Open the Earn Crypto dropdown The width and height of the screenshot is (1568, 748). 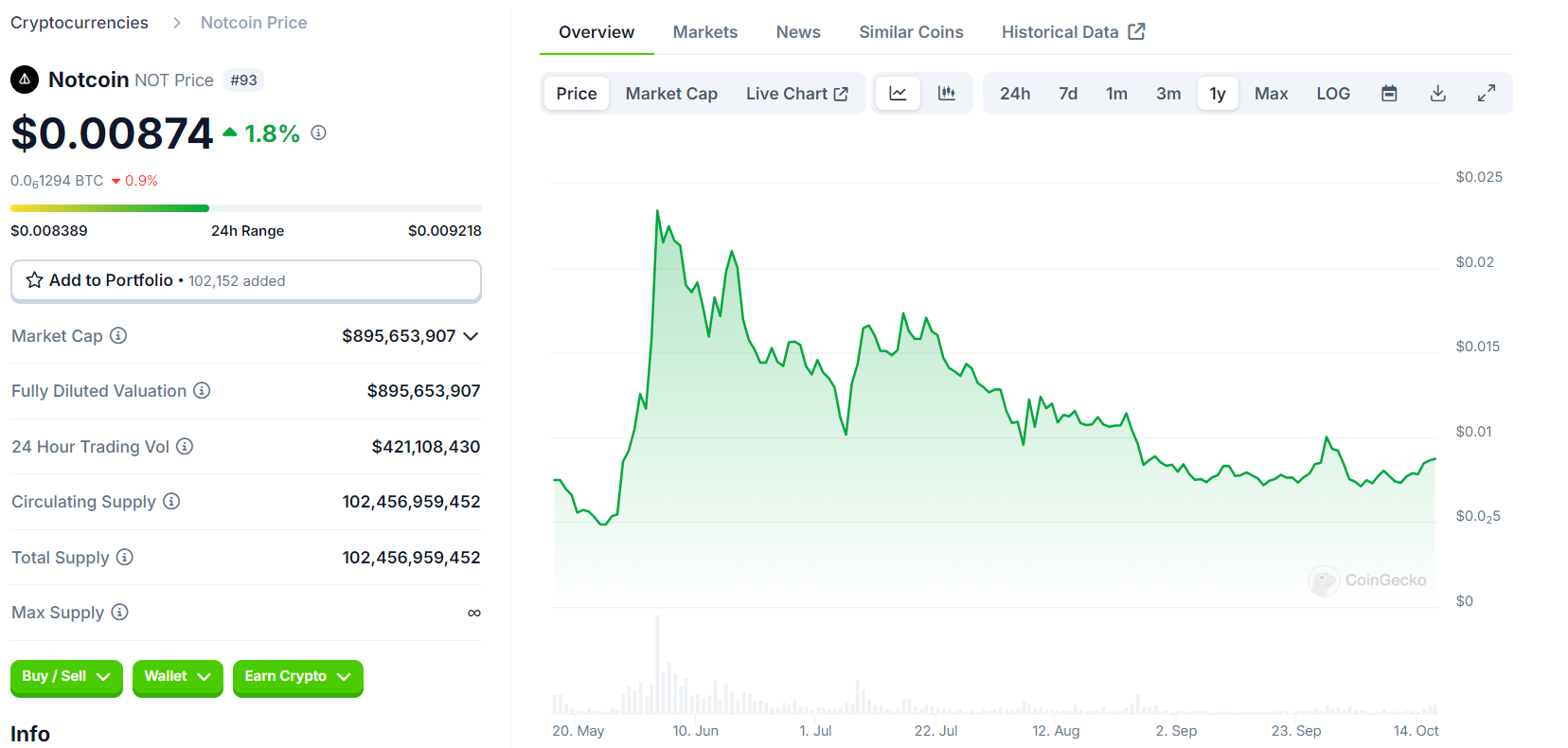[298, 677]
